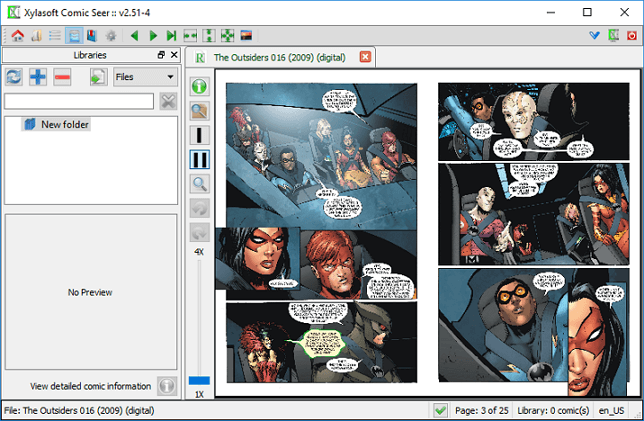Fit comic page to width
Screen dimensions: 644x421
[x=190, y=36]
